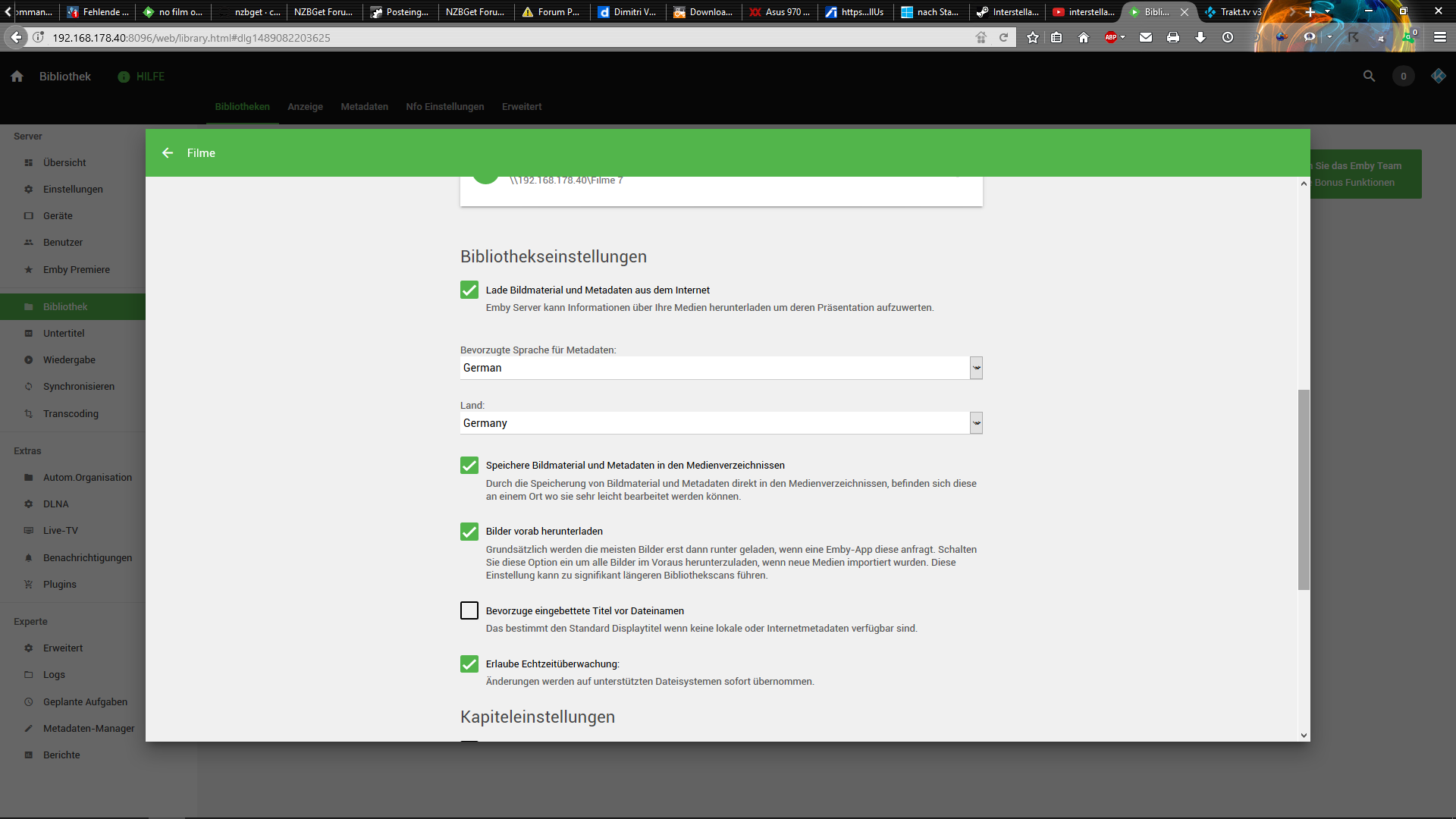Switch to the Nfo Einstellungen tab

444,107
